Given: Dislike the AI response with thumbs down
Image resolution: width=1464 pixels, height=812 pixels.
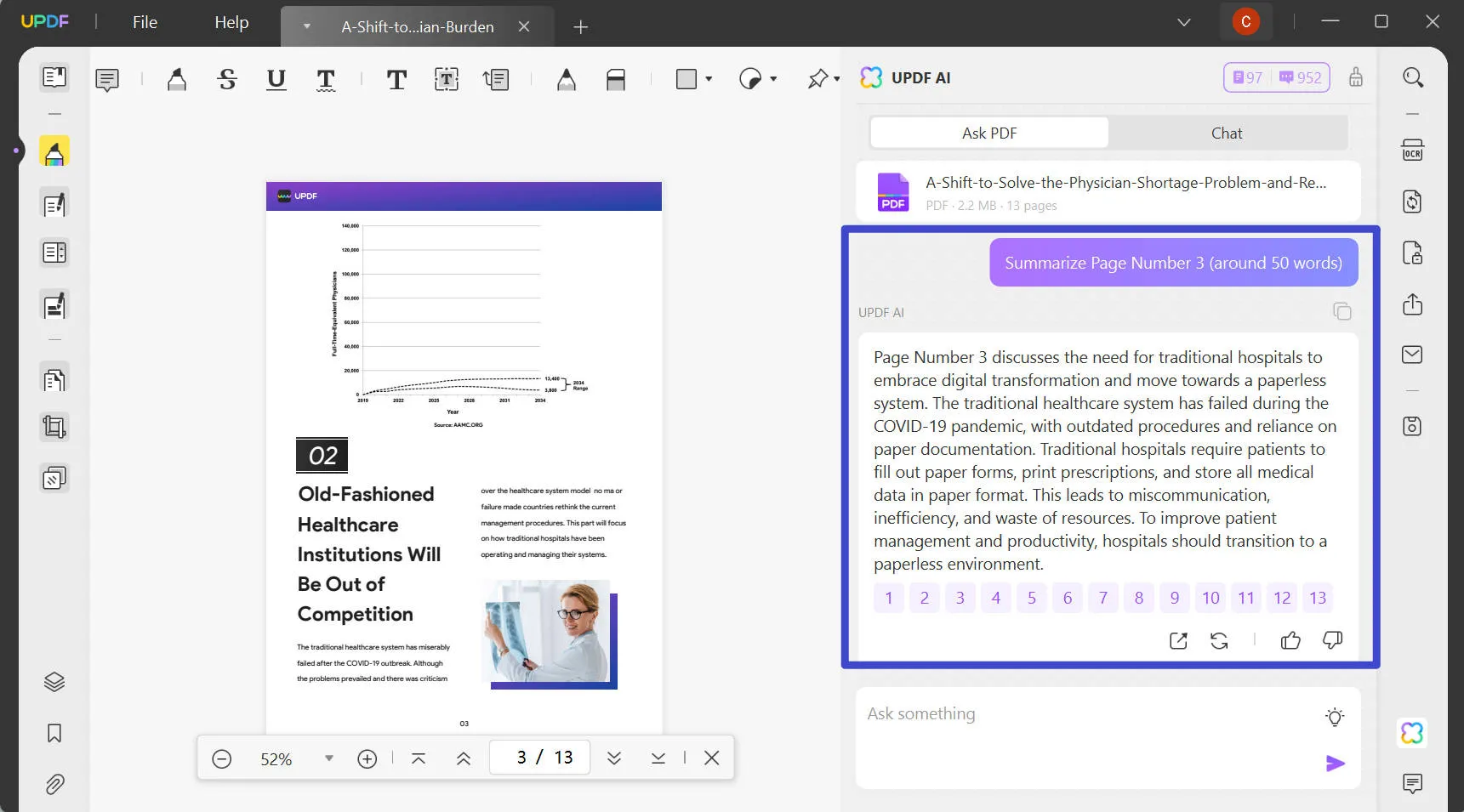Looking at the screenshot, I should pos(1332,640).
